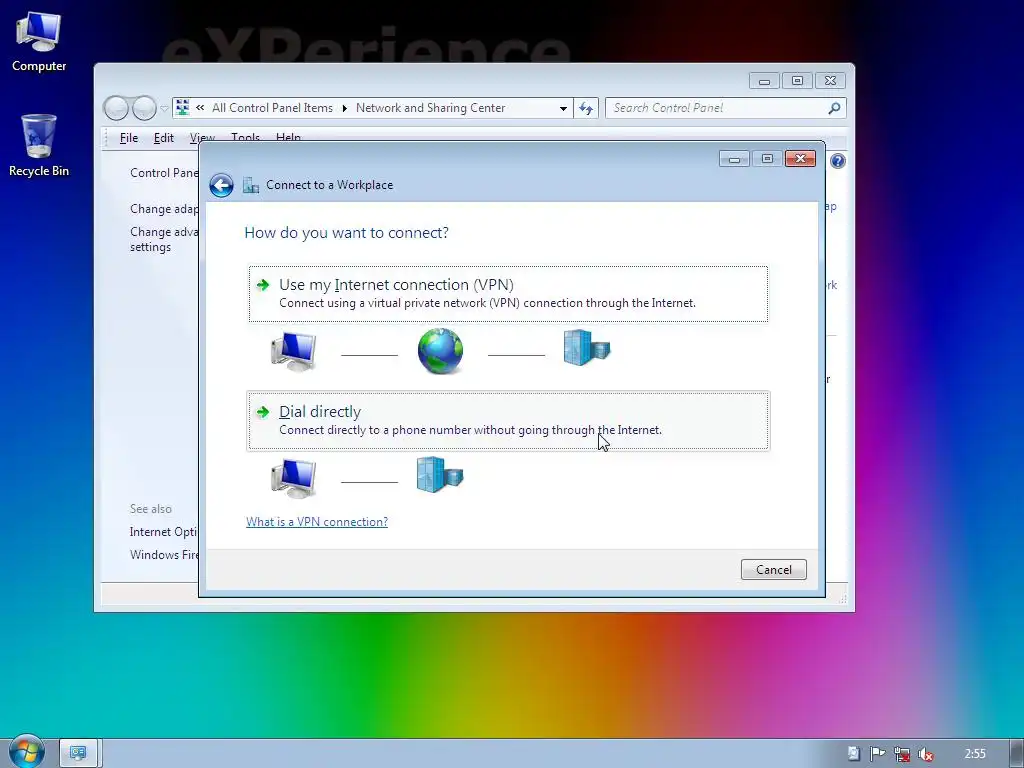Image resolution: width=1024 pixels, height=768 pixels.
Task: Open the View menu
Action: click(x=202, y=137)
